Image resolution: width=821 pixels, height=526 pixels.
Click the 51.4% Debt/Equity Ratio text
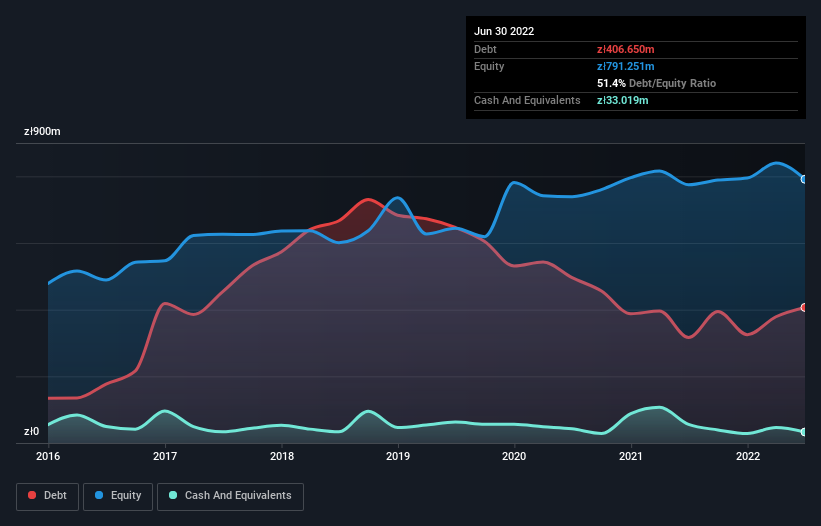pyautogui.click(x=657, y=83)
